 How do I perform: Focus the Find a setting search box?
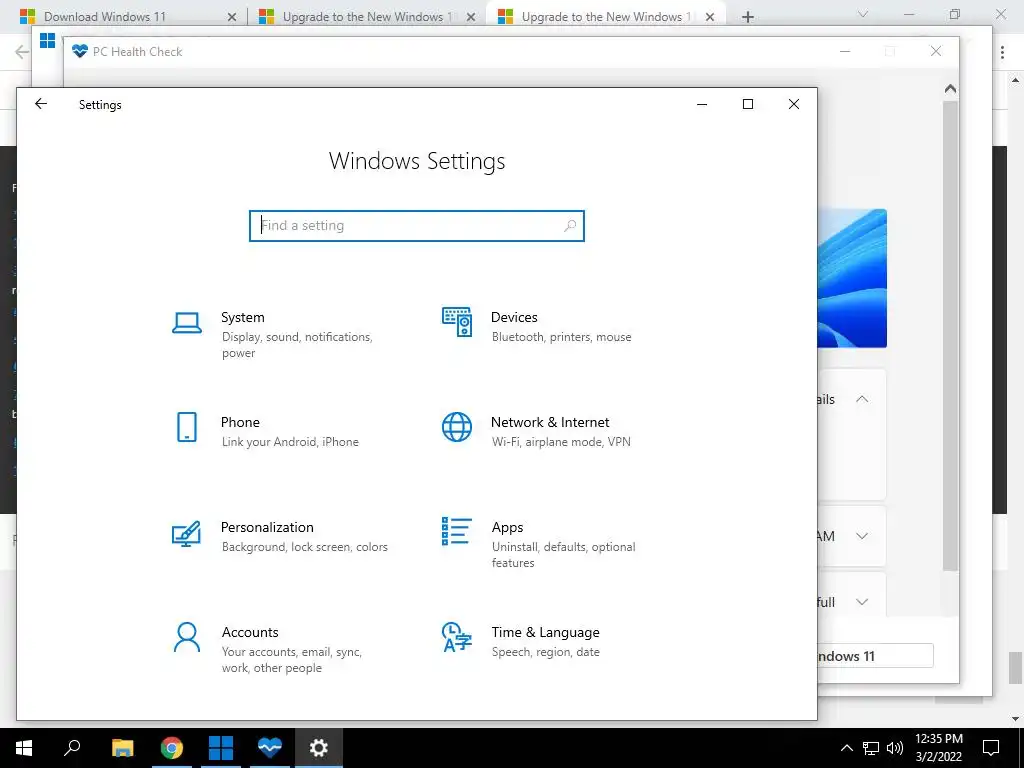[x=417, y=226]
